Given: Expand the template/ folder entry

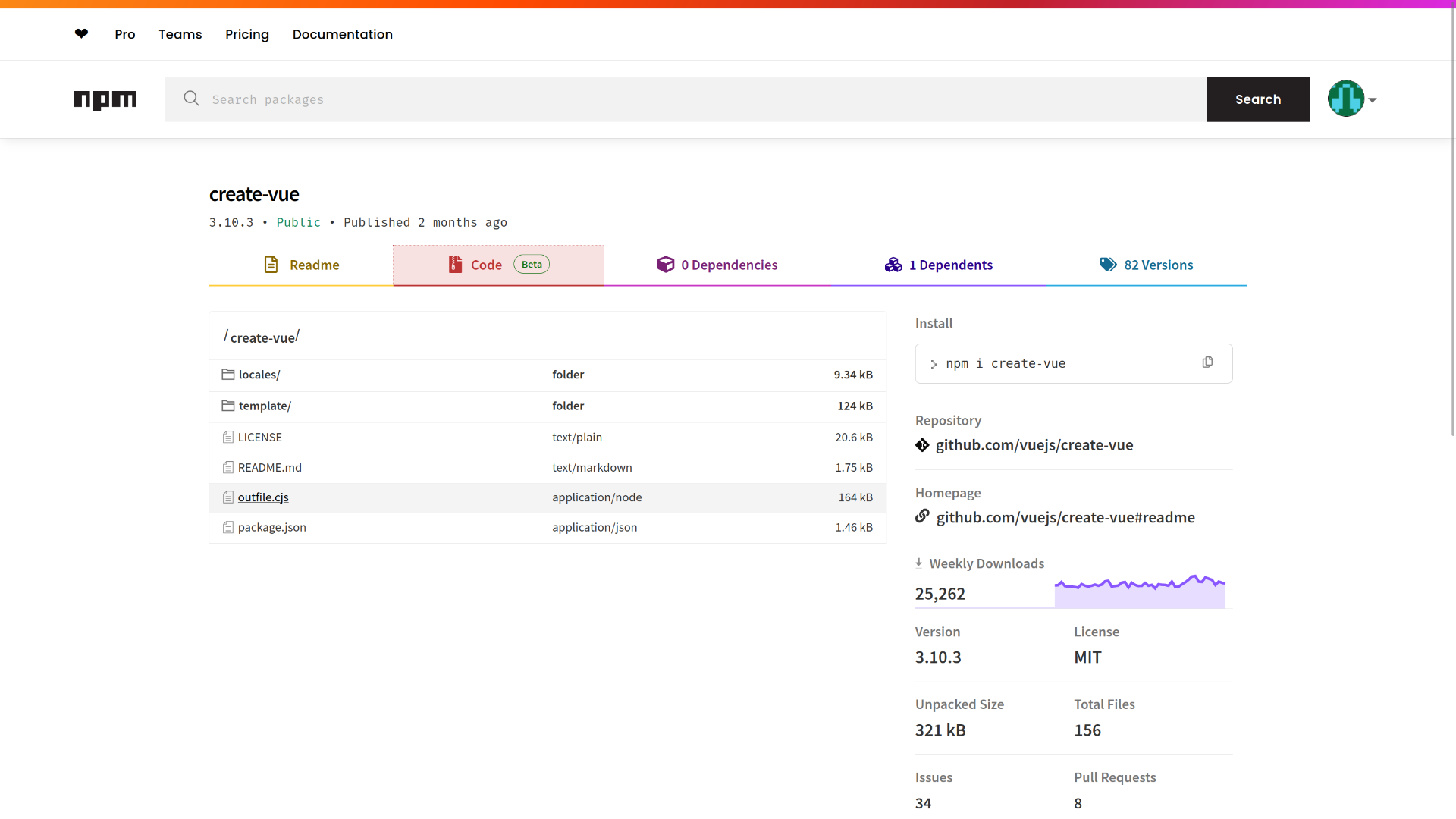Looking at the screenshot, I should pyautogui.click(x=264, y=406).
